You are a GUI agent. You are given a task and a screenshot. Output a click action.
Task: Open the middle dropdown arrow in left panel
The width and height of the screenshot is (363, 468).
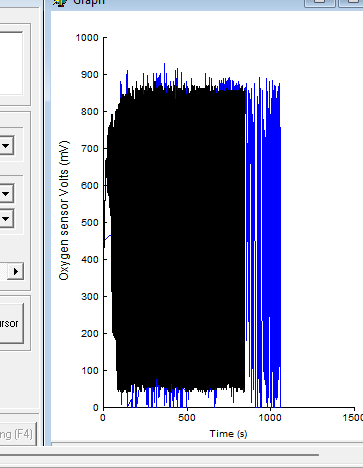point(6,193)
